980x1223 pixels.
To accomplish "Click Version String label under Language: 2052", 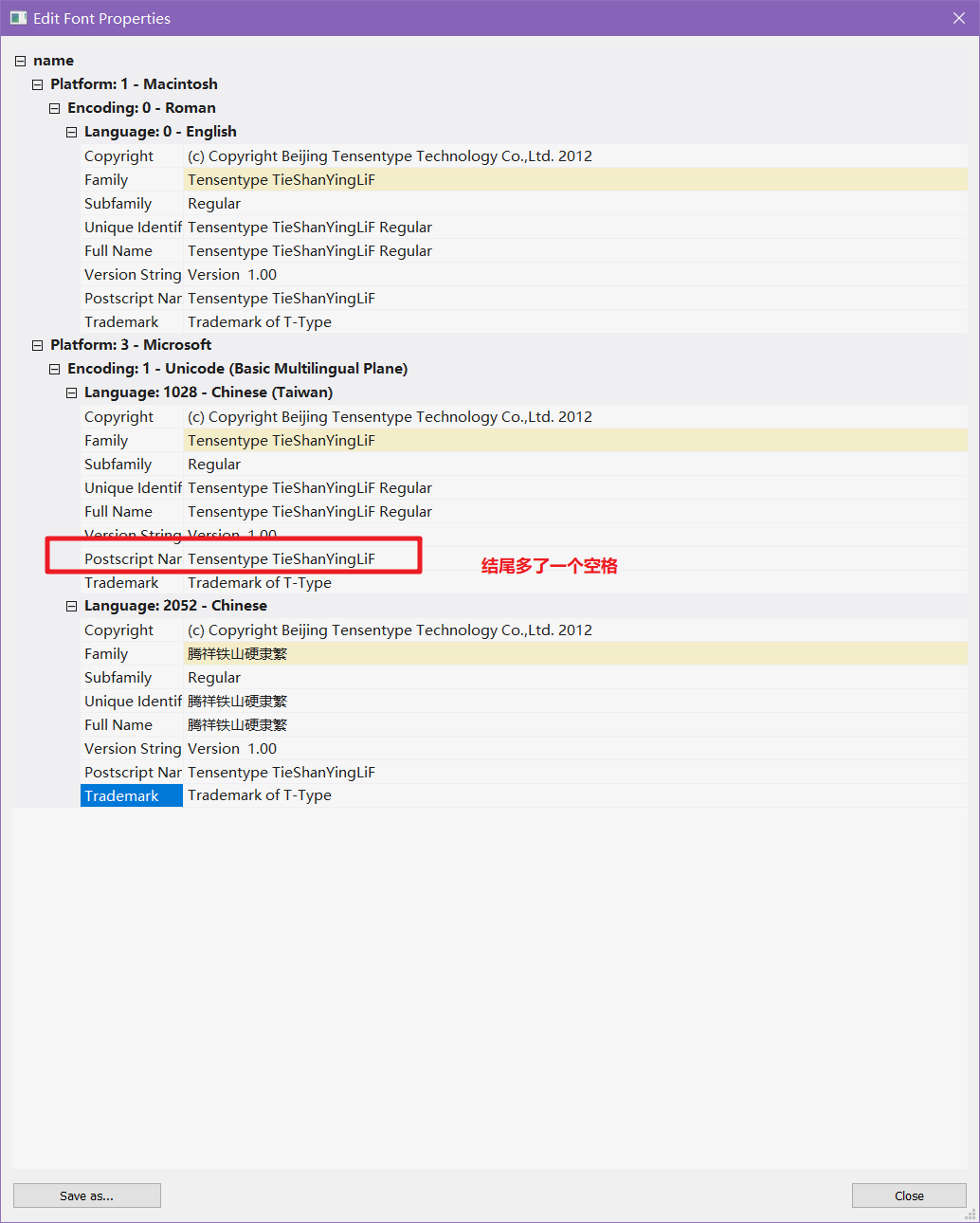I will pyautogui.click(x=132, y=748).
